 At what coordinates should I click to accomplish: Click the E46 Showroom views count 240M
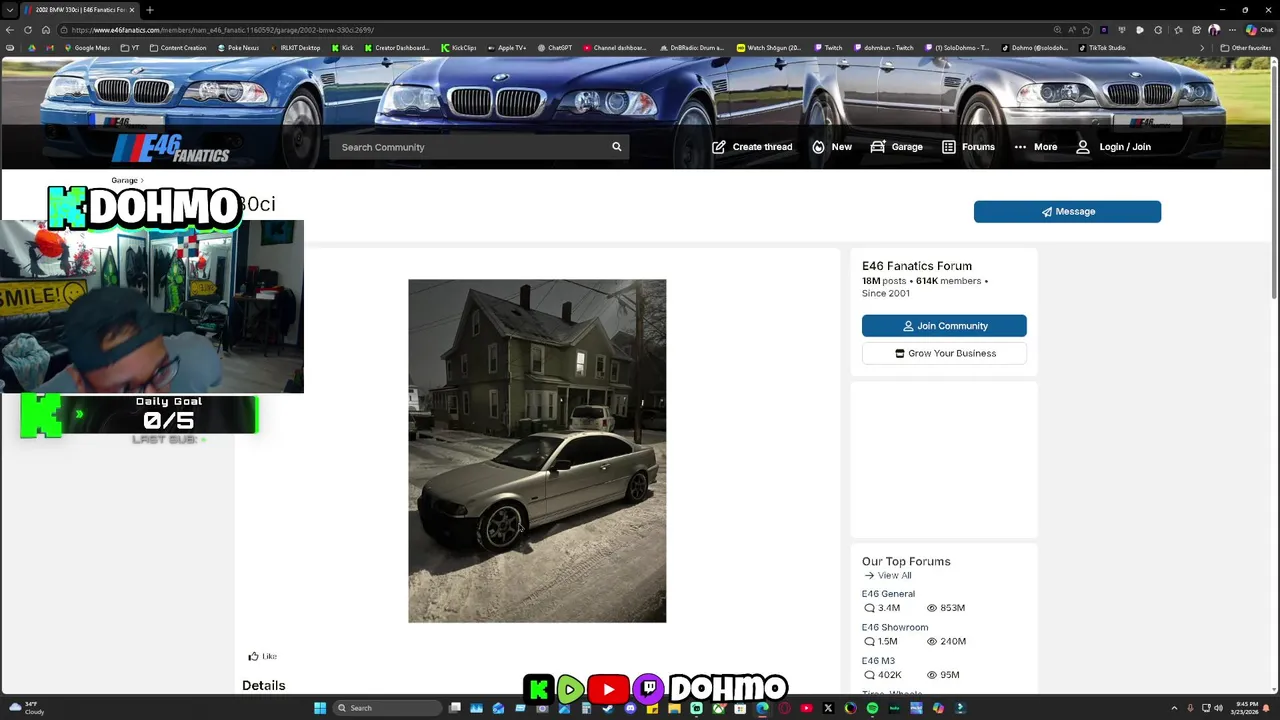[x=946, y=641]
